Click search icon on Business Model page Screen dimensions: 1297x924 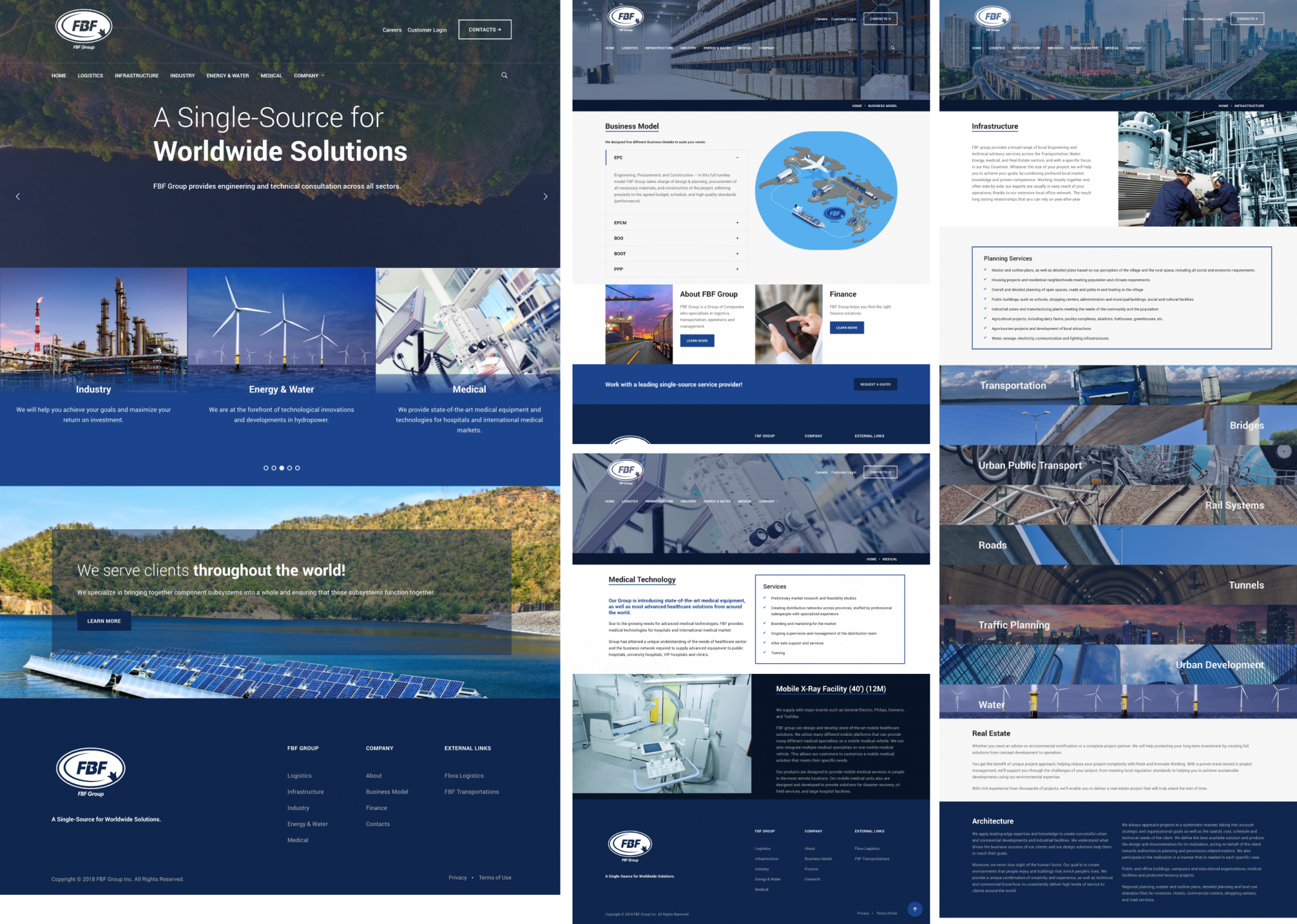(x=893, y=48)
